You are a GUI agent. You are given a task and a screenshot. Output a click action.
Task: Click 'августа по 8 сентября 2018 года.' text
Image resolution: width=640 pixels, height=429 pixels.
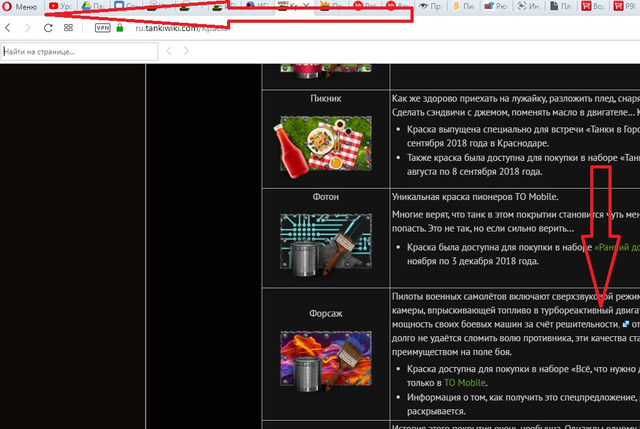pyautogui.click(x=475, y=171)
